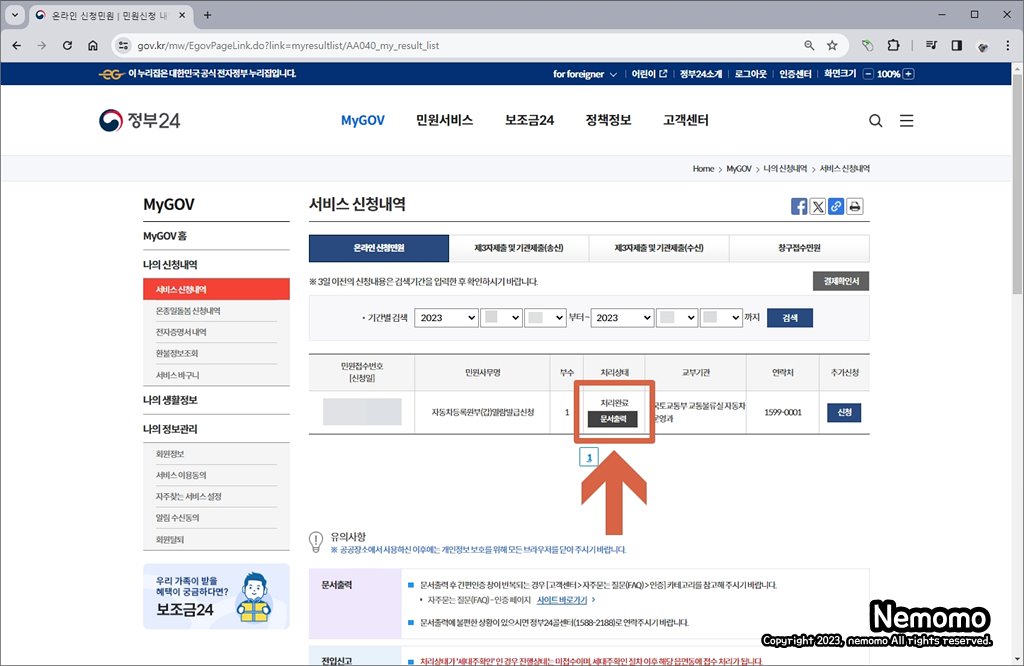Viewport: 1024px width, 666px height.
Task: Open Chrome profile avatar icon
Action: pos(982,46)
